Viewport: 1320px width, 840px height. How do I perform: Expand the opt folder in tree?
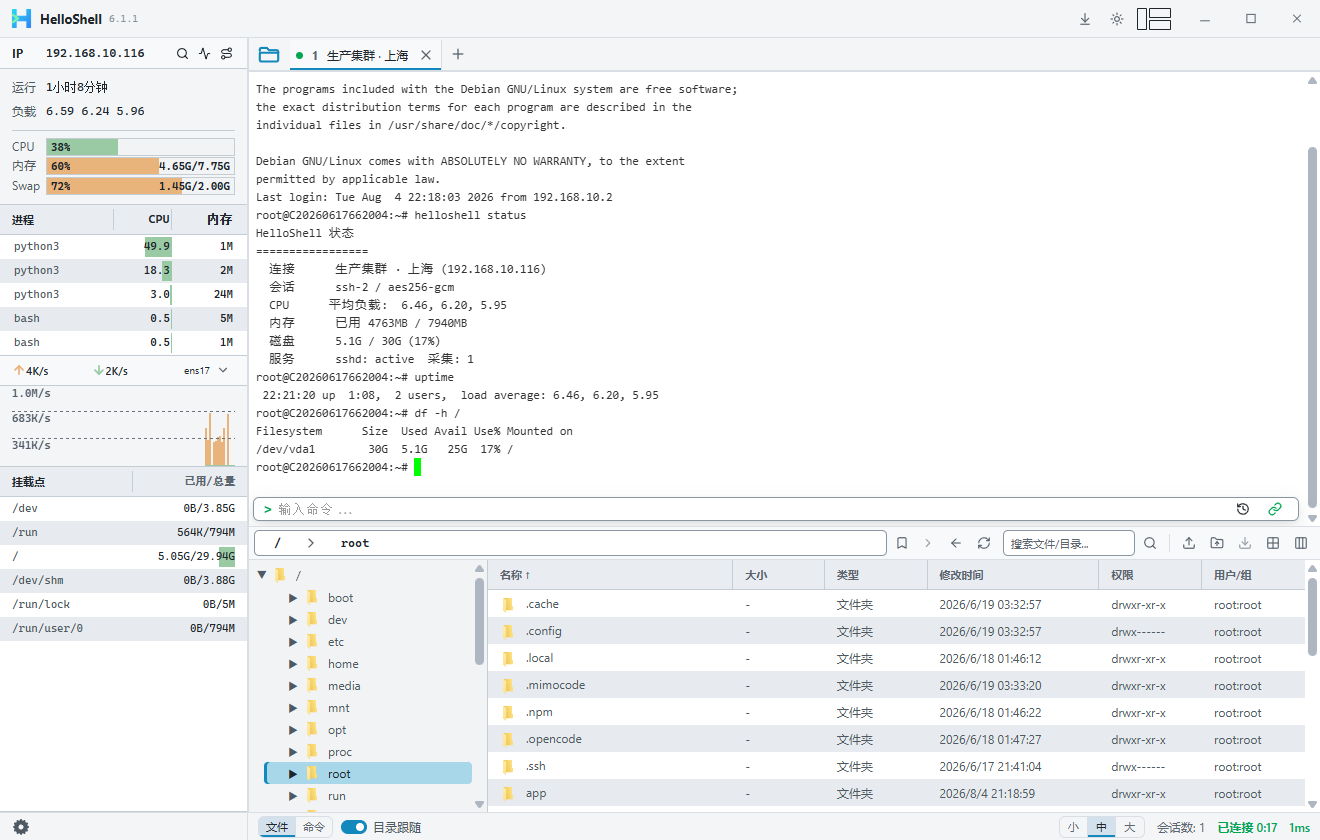pos(293,730)
